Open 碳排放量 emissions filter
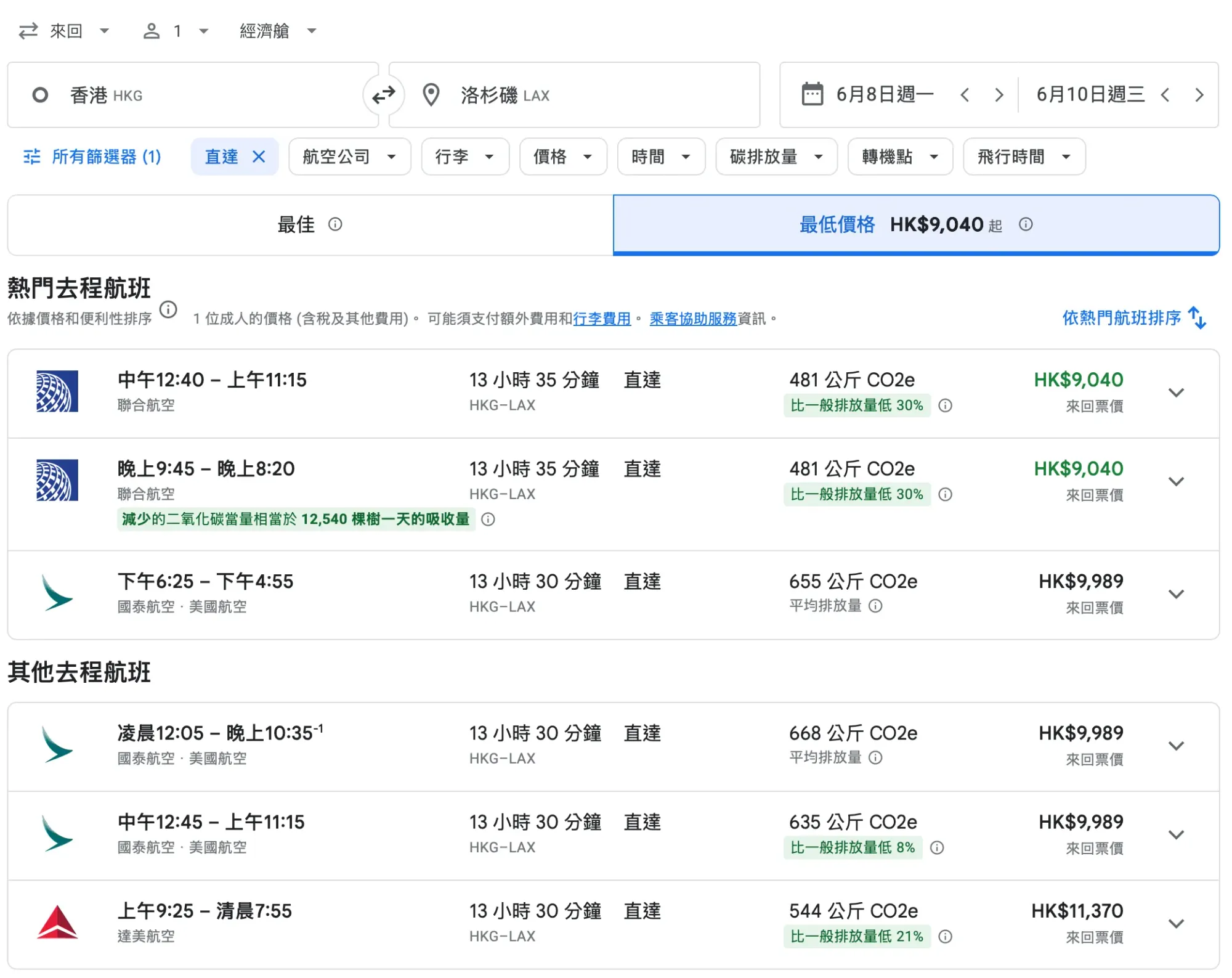This screenshot has height=978, width=1232. pyautogui.click(x=776, y=157)
